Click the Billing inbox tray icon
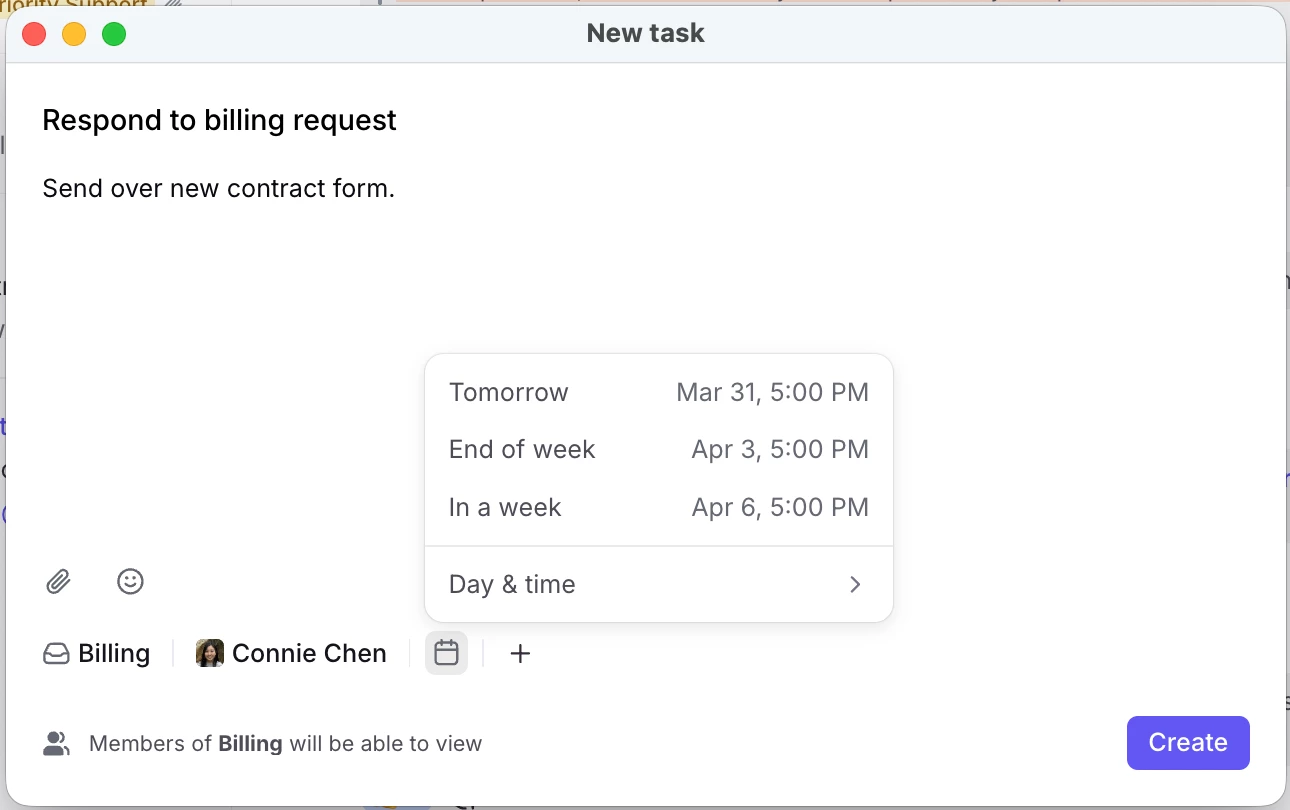Screen dimensions: 1290x810 (56, 654)
